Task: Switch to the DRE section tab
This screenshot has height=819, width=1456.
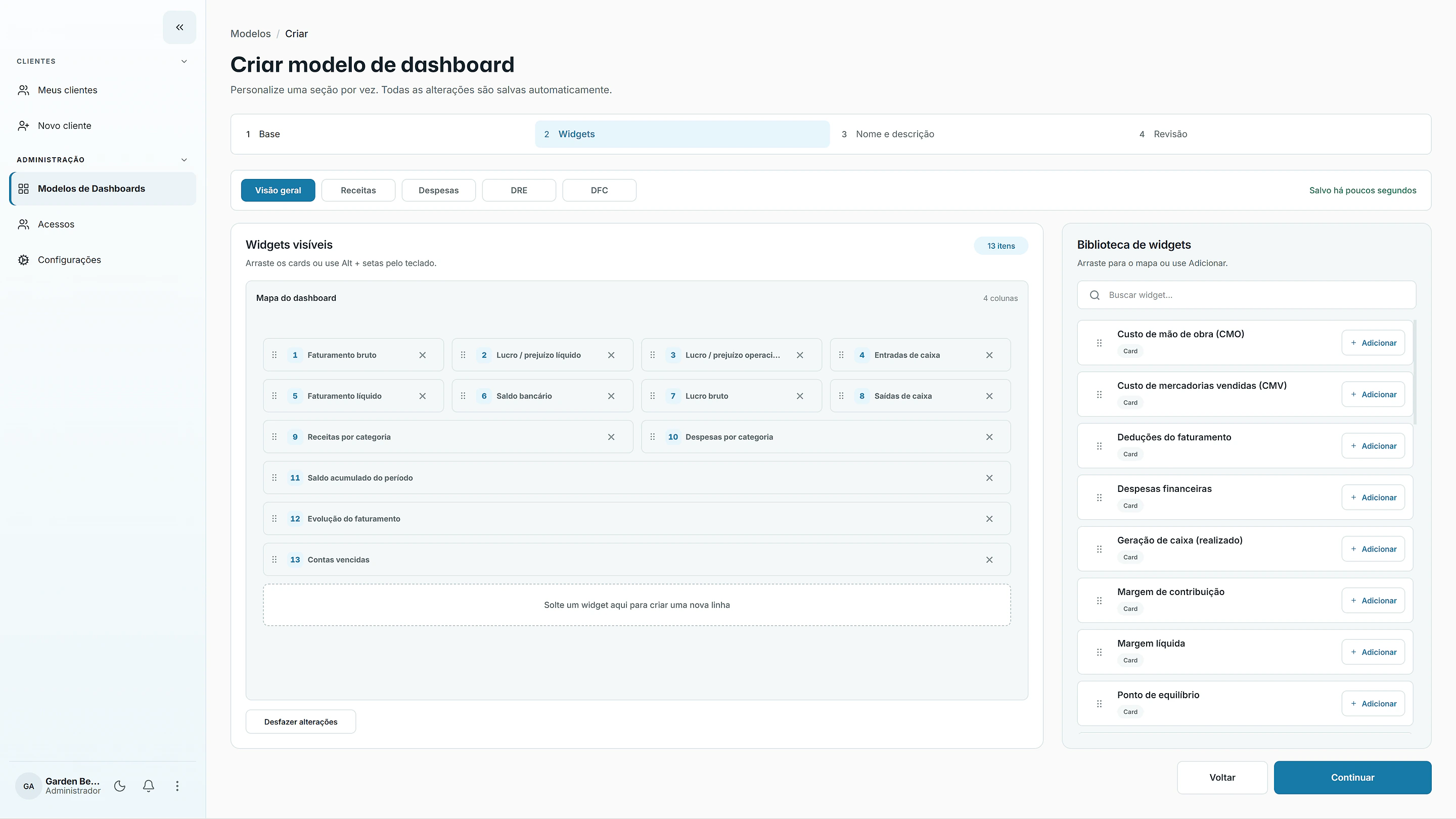Action: [519, 191]
